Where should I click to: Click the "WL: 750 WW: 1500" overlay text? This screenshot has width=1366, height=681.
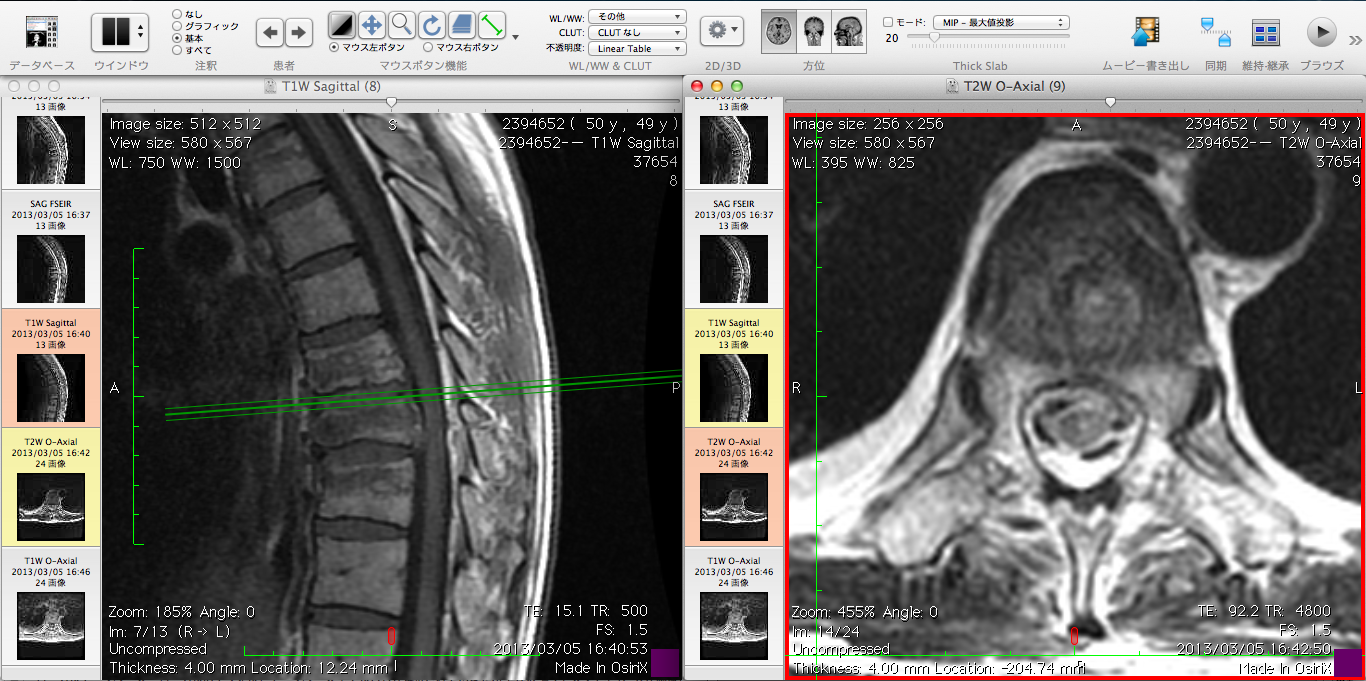pyautogui.click(x=175, y=162)
